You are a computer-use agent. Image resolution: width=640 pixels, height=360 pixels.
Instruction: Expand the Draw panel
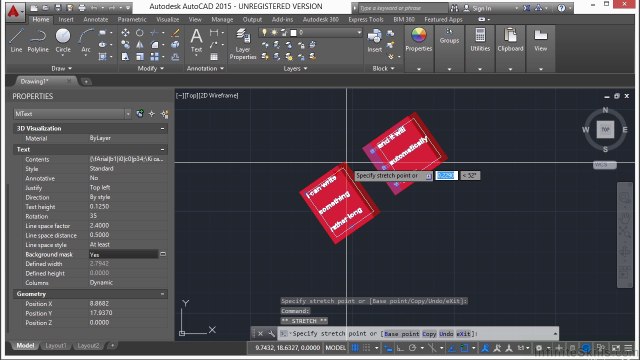[x=61, y=69]
